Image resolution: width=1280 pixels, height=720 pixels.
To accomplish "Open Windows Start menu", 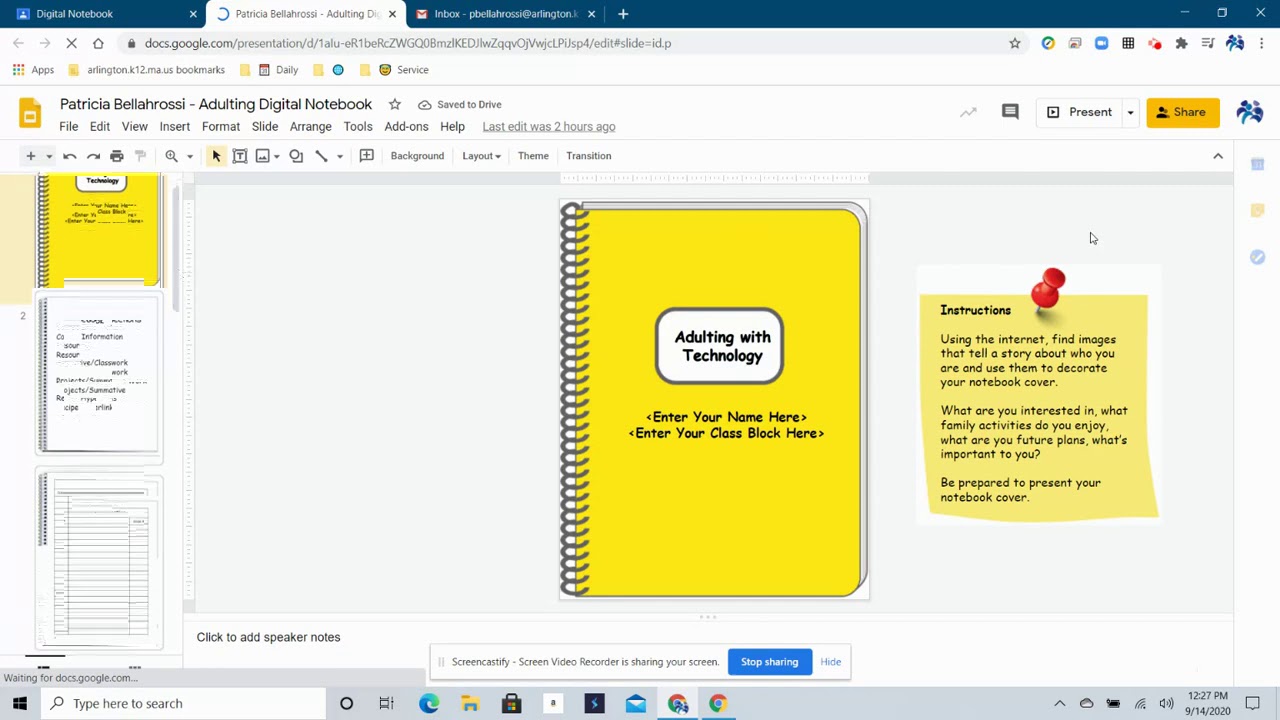I will pos(20,703).
